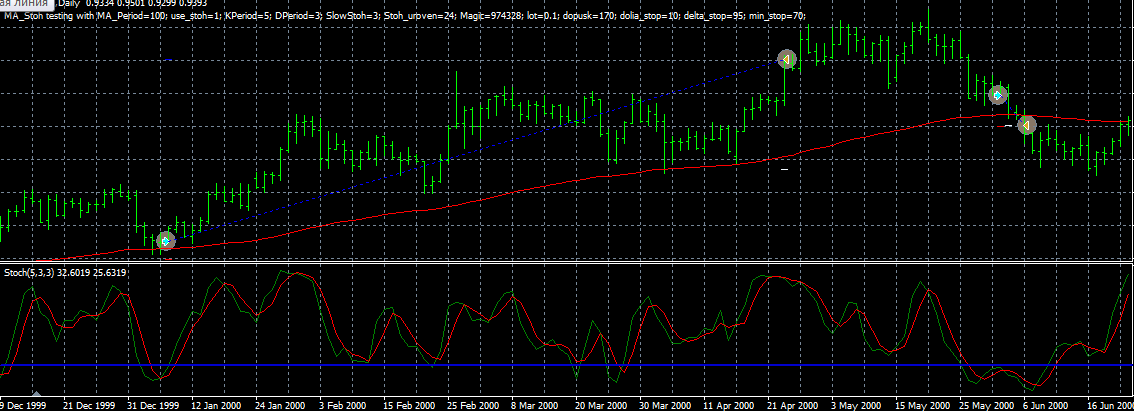The height and width of the screenshot is (411, 1134).
Task: Select the trade close marker near 6 Jun 2000
Action: point(1026,125)
